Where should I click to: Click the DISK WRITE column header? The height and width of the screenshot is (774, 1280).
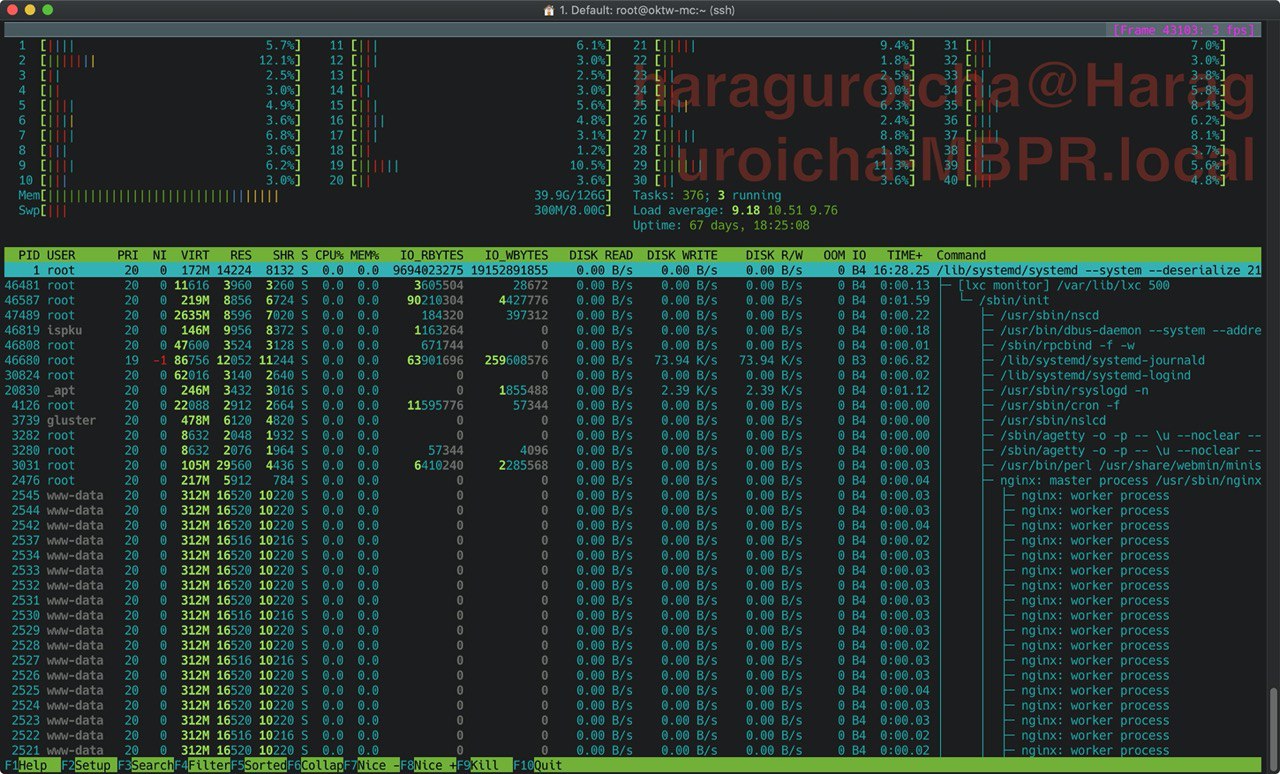coord(682,255)
